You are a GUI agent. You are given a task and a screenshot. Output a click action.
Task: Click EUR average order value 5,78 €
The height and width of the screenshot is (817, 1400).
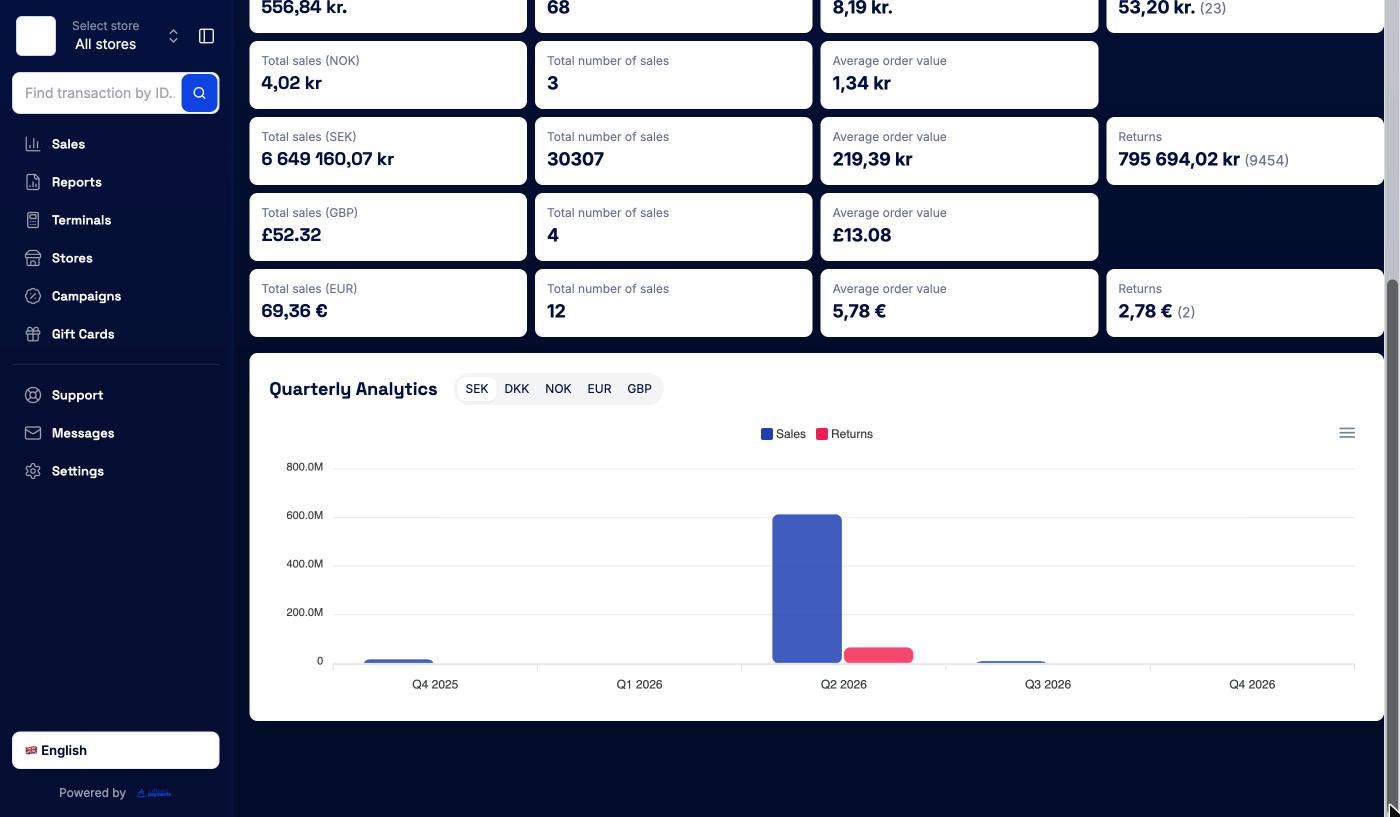(859, 311)
